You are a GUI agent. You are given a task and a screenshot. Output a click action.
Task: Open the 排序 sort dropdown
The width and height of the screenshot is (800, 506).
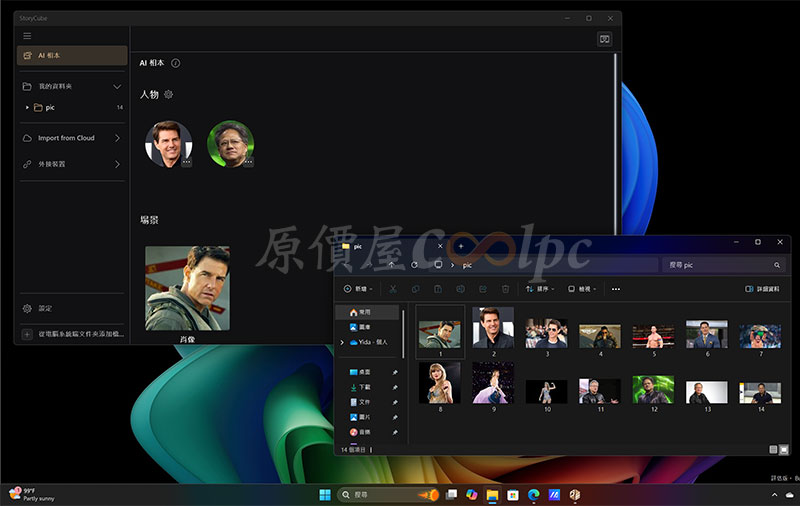click(x=540, y=289)
